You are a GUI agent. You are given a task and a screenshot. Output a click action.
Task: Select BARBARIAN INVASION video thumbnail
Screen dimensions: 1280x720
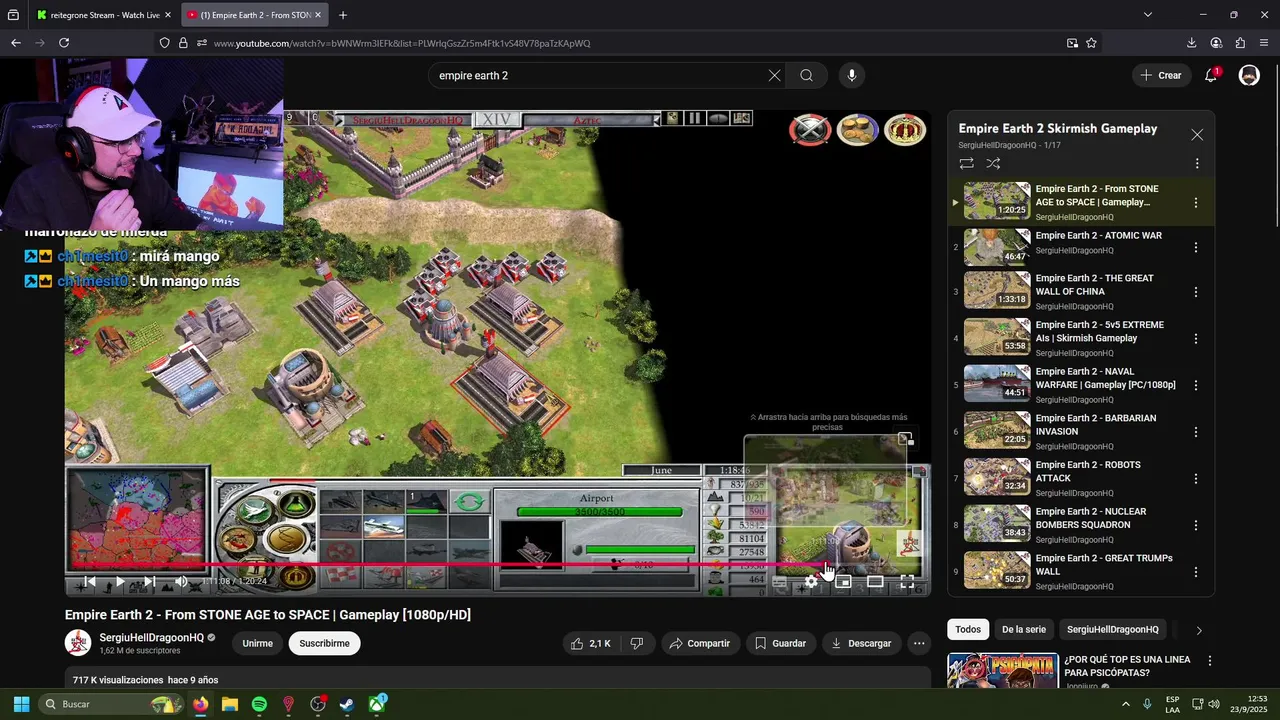[997, 430]
